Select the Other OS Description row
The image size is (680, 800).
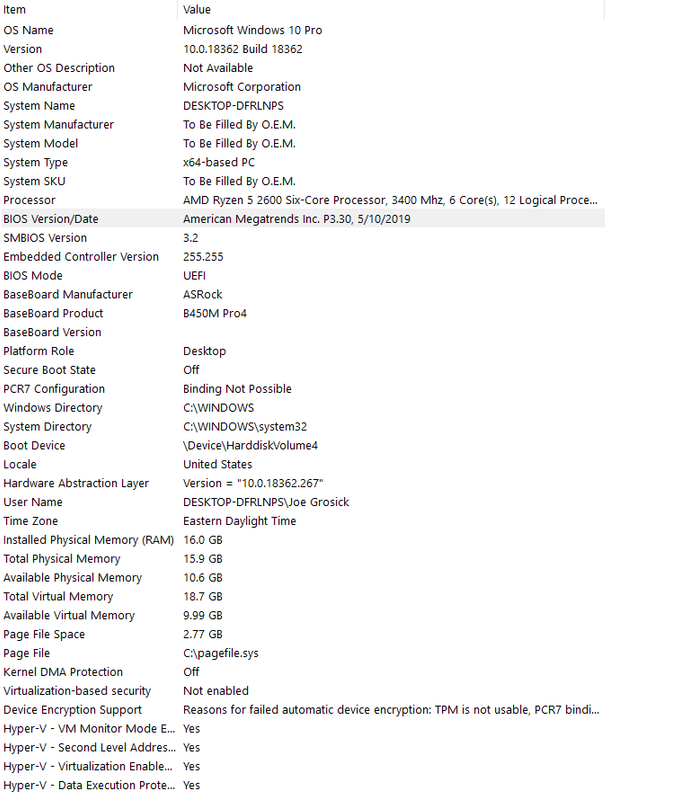point(303,68)
